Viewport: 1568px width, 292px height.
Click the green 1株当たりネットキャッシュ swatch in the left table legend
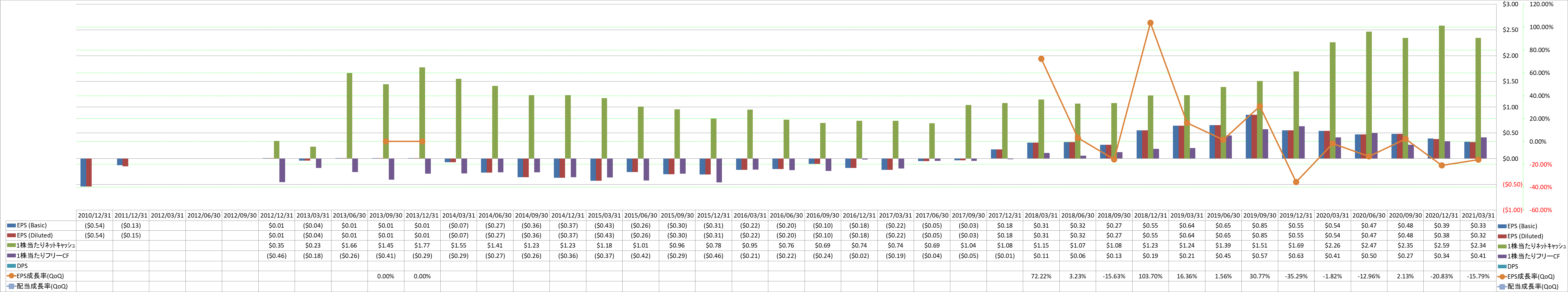pyautogui.click(x=11, y=246)
